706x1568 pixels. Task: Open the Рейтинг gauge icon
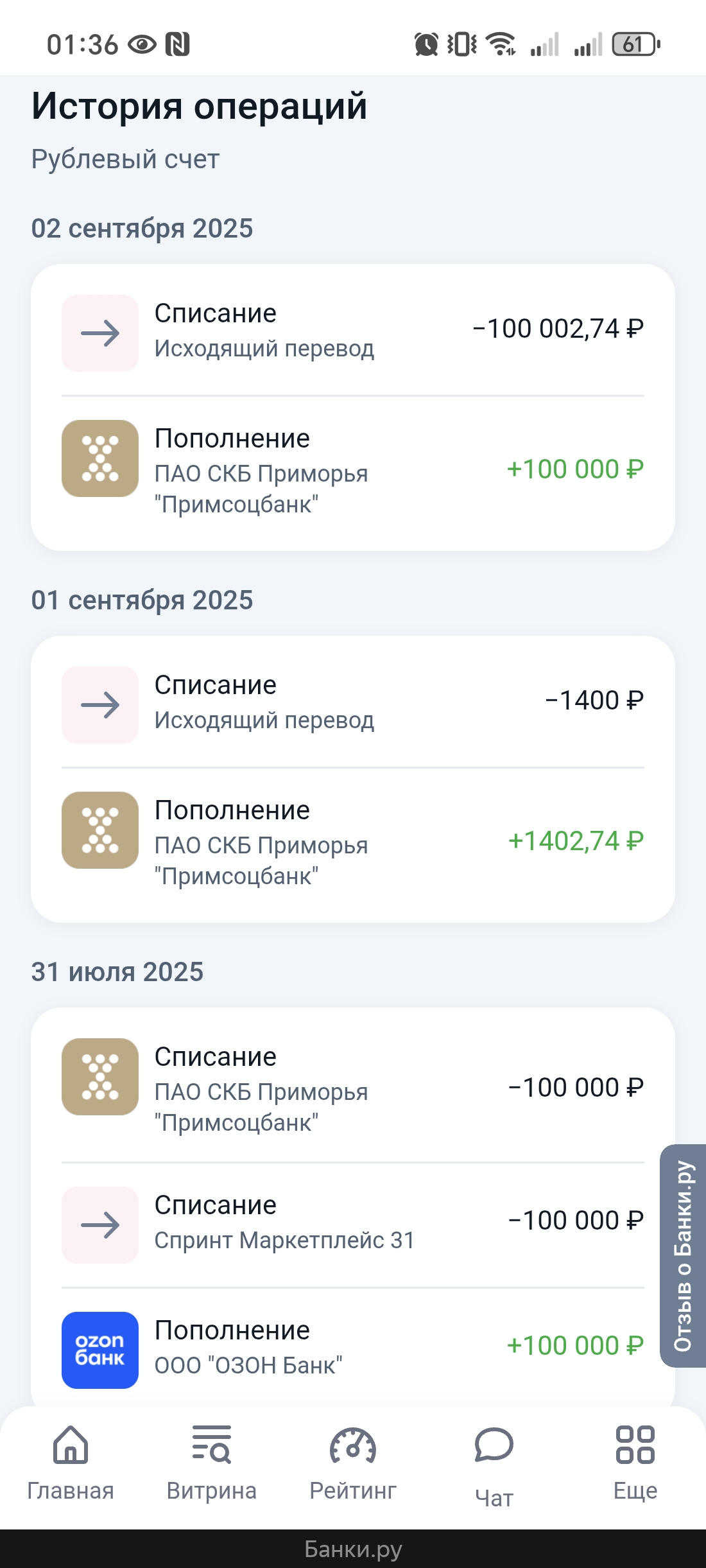[352, 1445]
